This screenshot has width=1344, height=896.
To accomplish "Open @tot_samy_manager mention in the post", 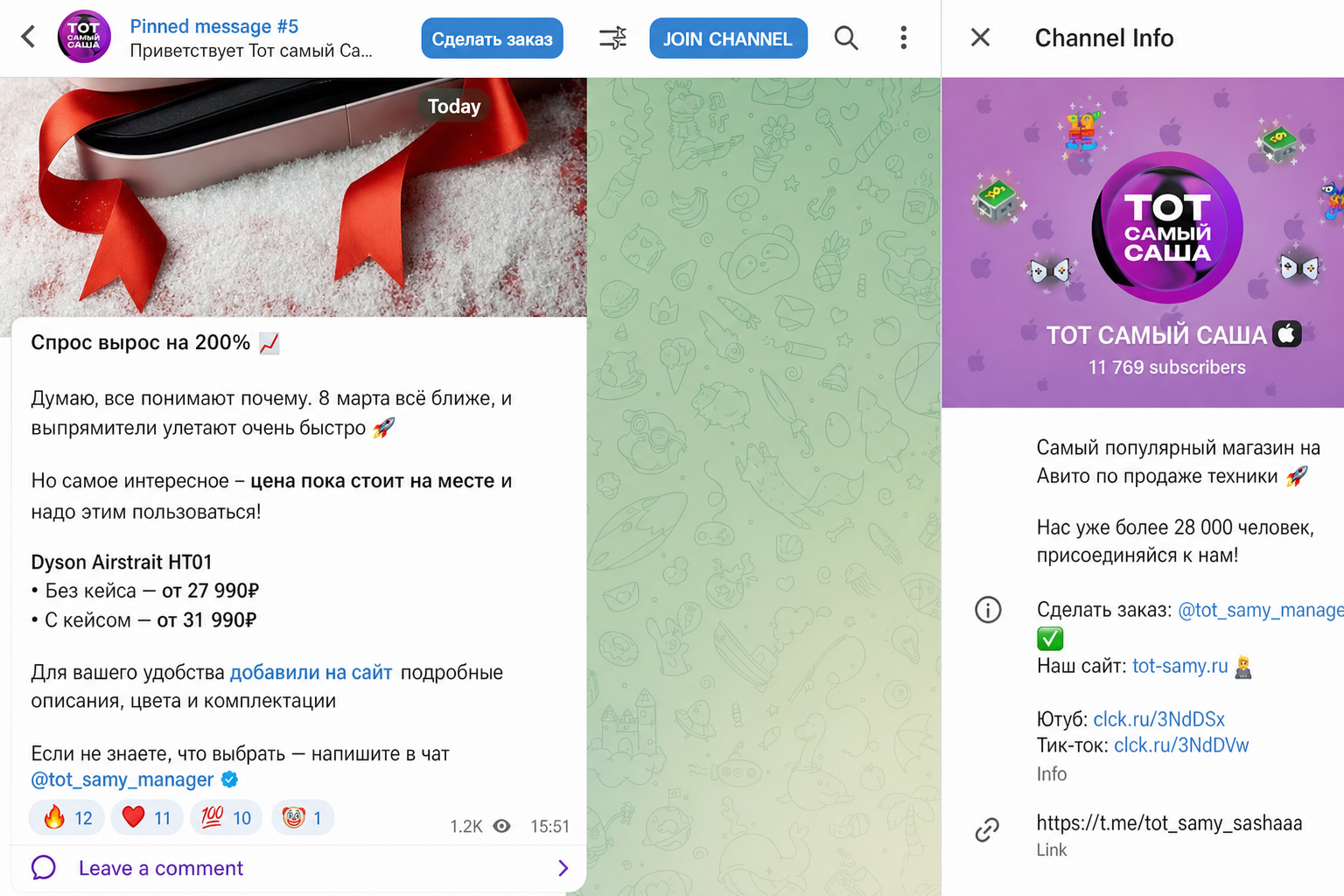I will (122, 780).
